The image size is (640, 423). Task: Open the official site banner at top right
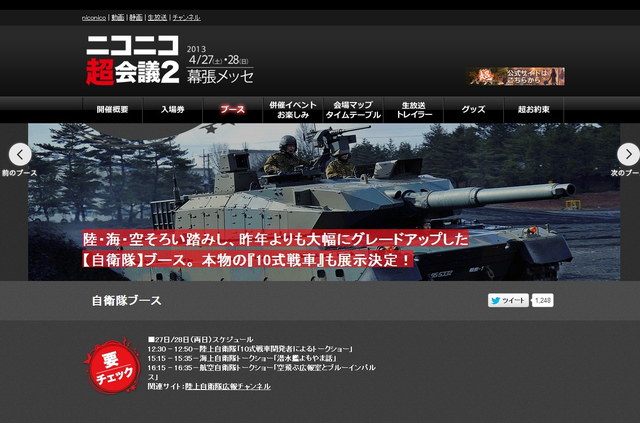pyautogui.click(x=515, y=76)
